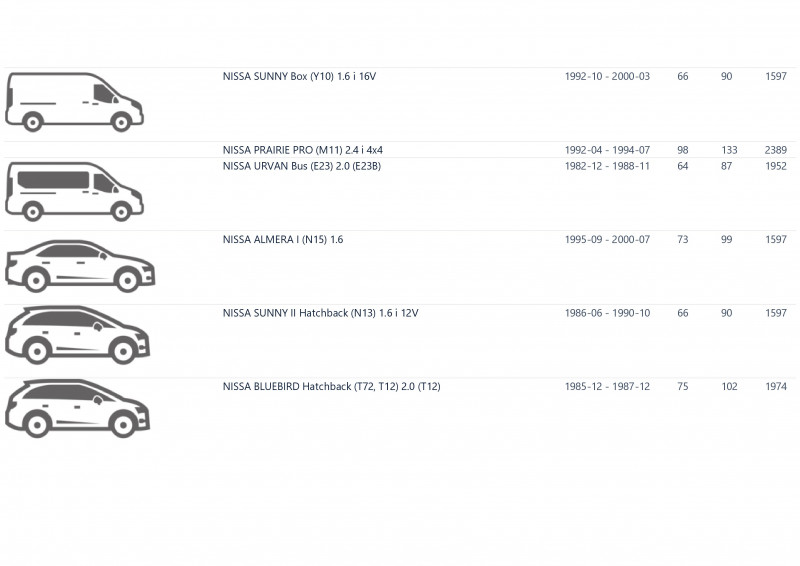Click the minibus icon for URVAN Bus
This screenshot has width=800, height=566.
coord(74,192)
